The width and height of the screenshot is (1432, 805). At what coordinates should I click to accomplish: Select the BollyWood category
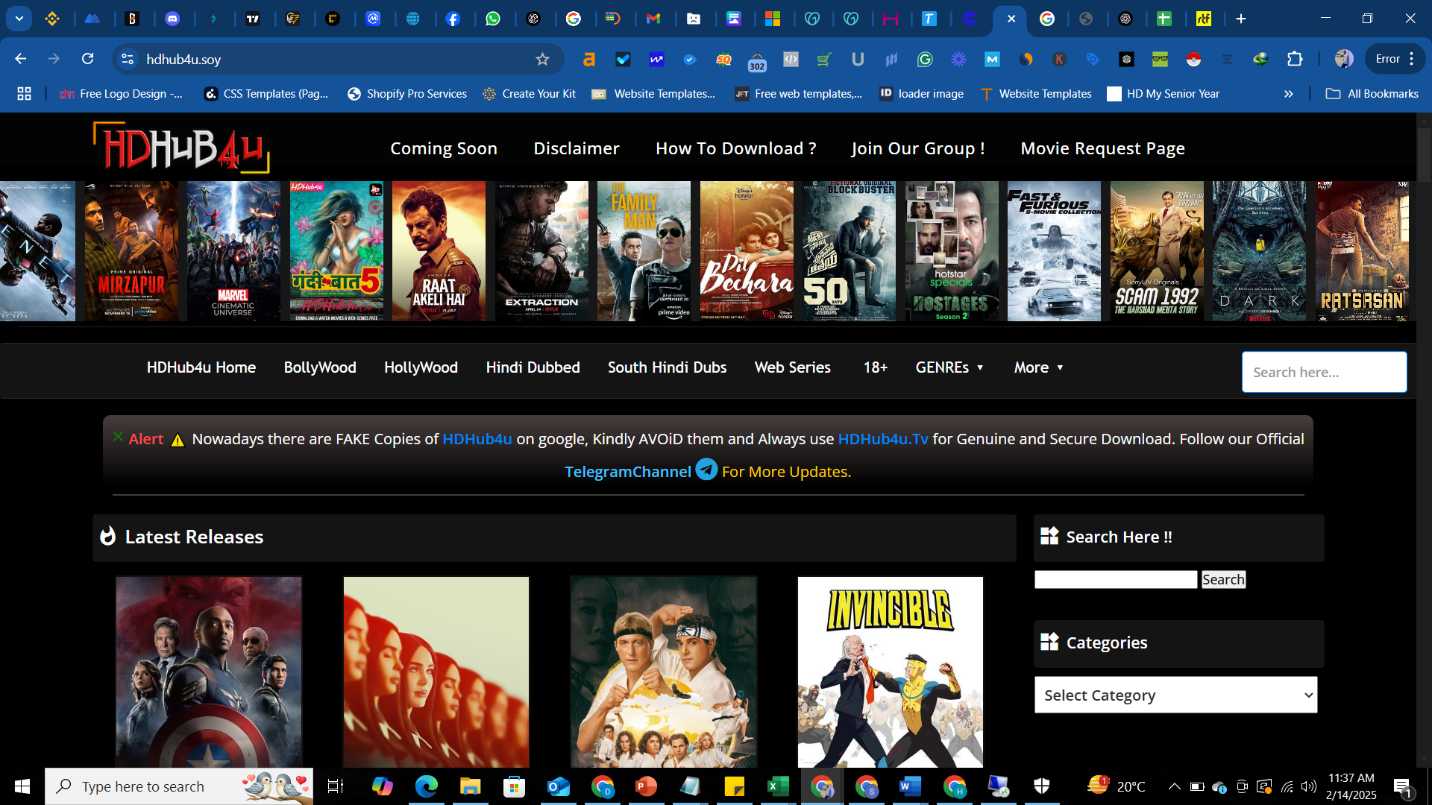[x=320, y=367]
